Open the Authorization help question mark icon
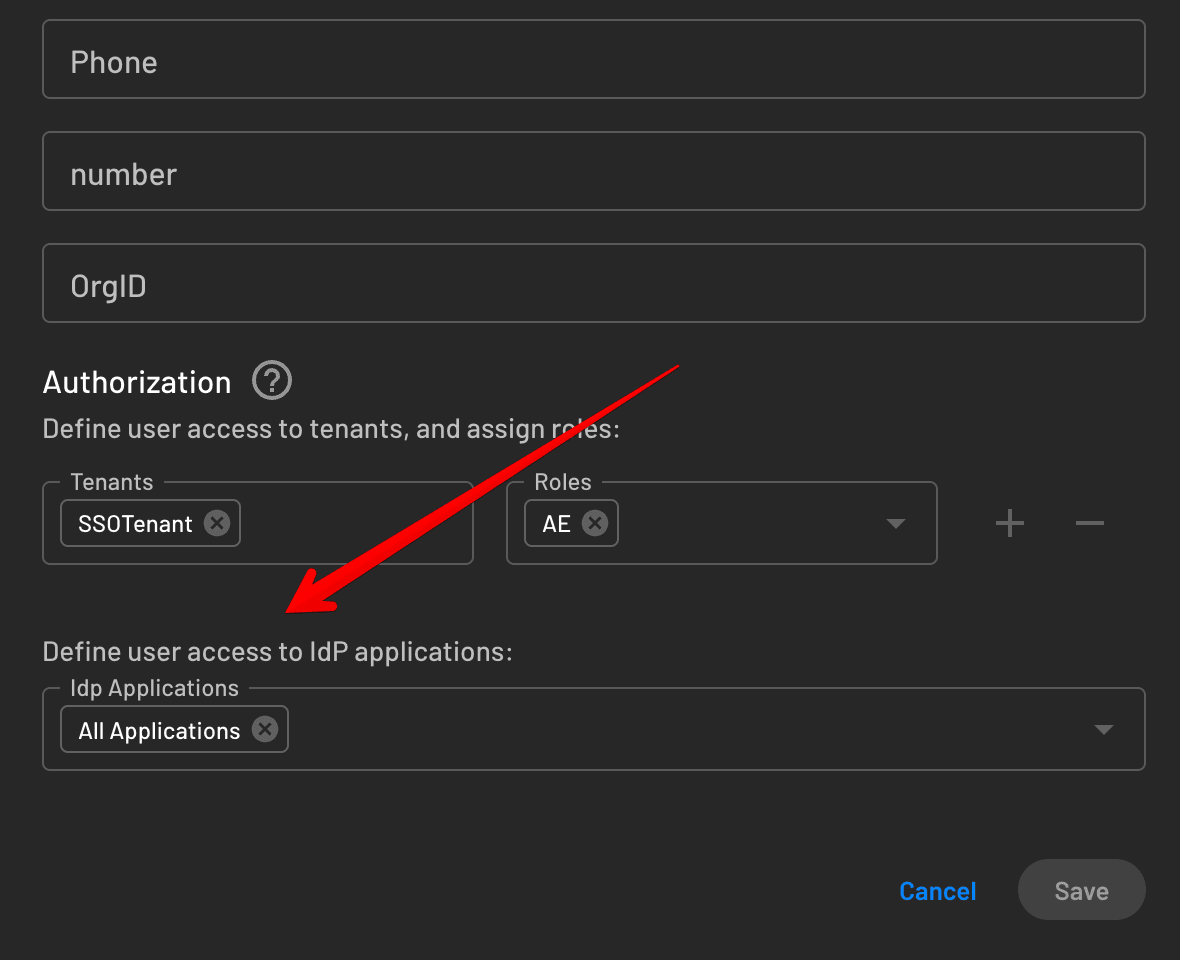The height and width of the screenshot is (960, 1180). coord(272,381)
